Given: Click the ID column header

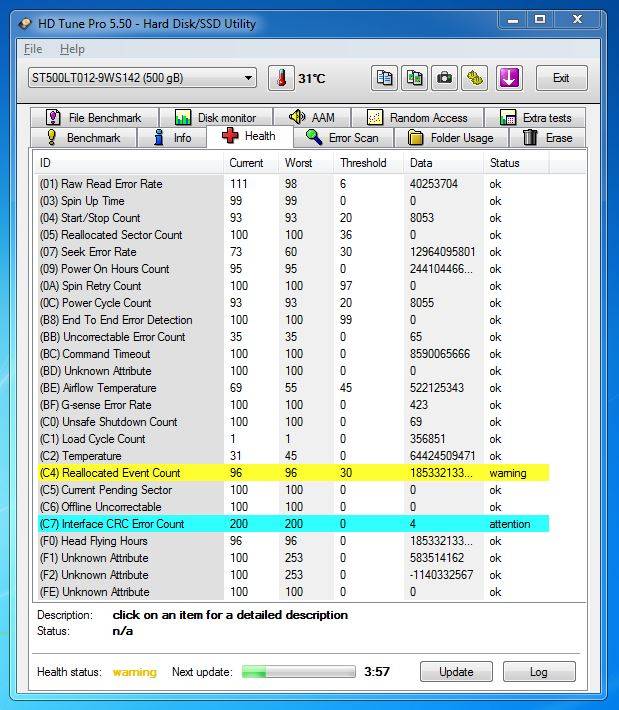Looking at the screenshot, I should pyautogui.click(x=129, y=163).
